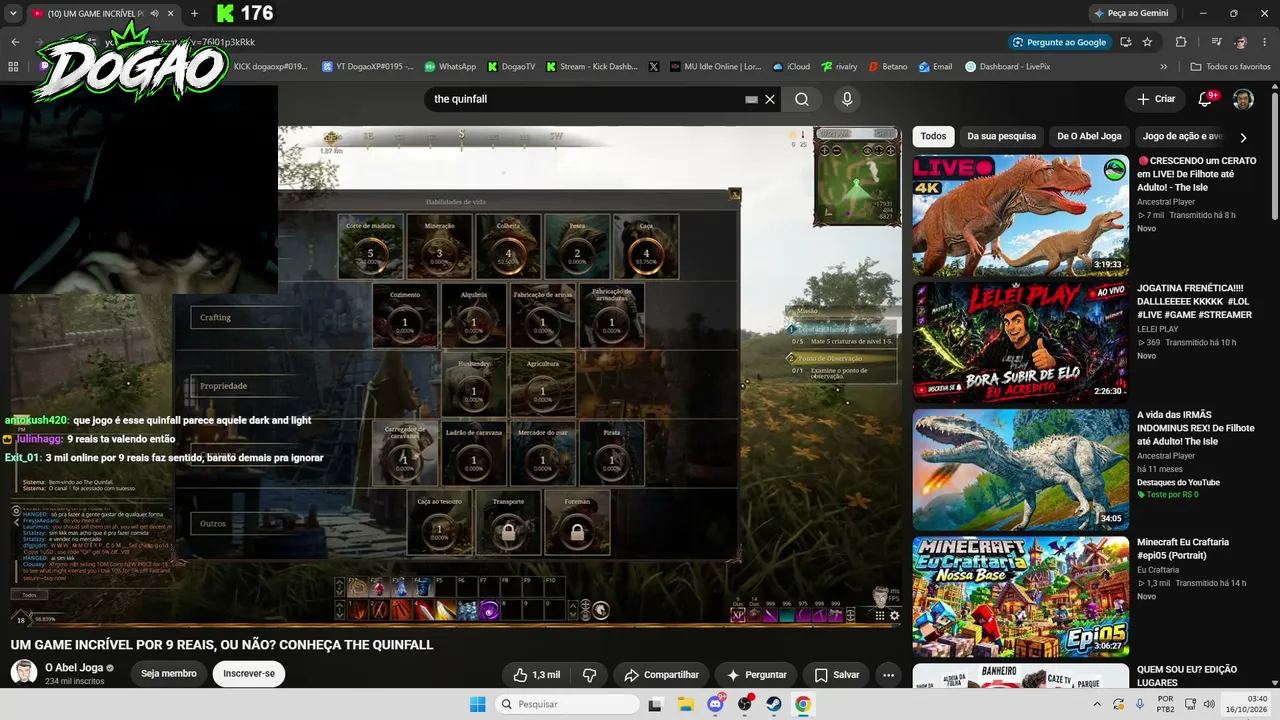Show hidden system tray icons chevron
The height and width of the screenshot is (720, 1280).
tap(1097, 704)
